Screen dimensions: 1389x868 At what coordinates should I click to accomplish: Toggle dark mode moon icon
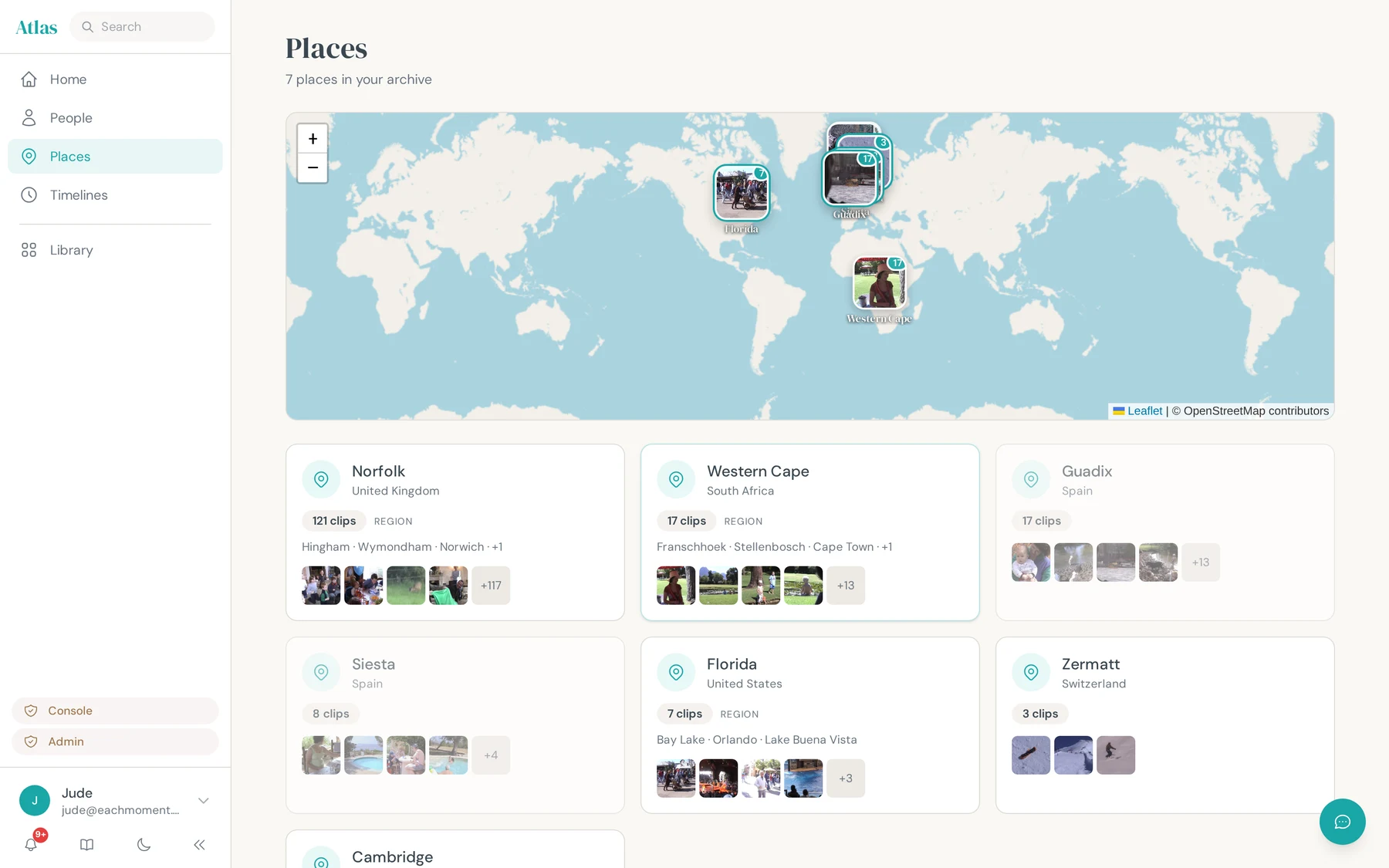point(144,845)
